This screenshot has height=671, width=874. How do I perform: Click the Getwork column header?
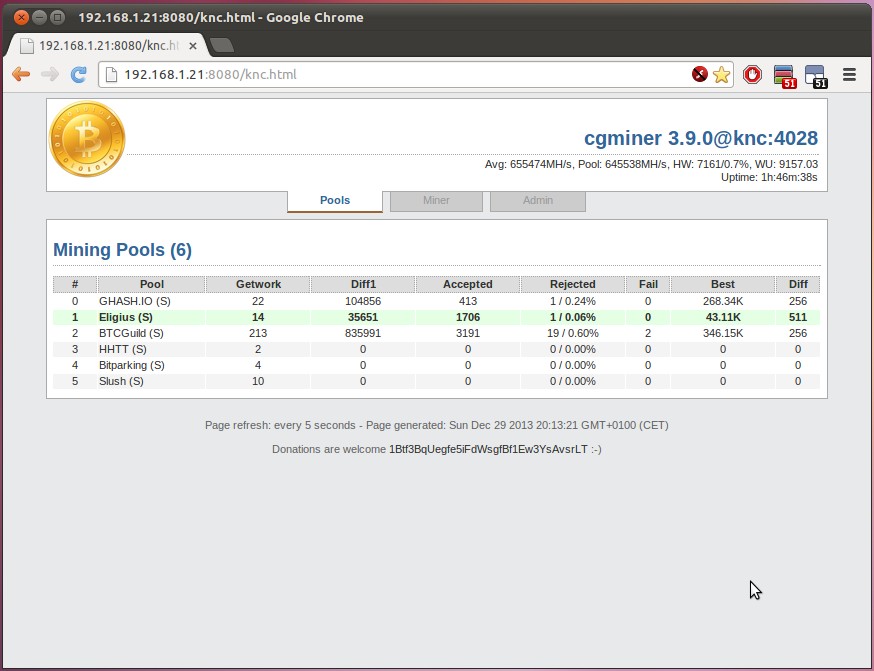258,284
